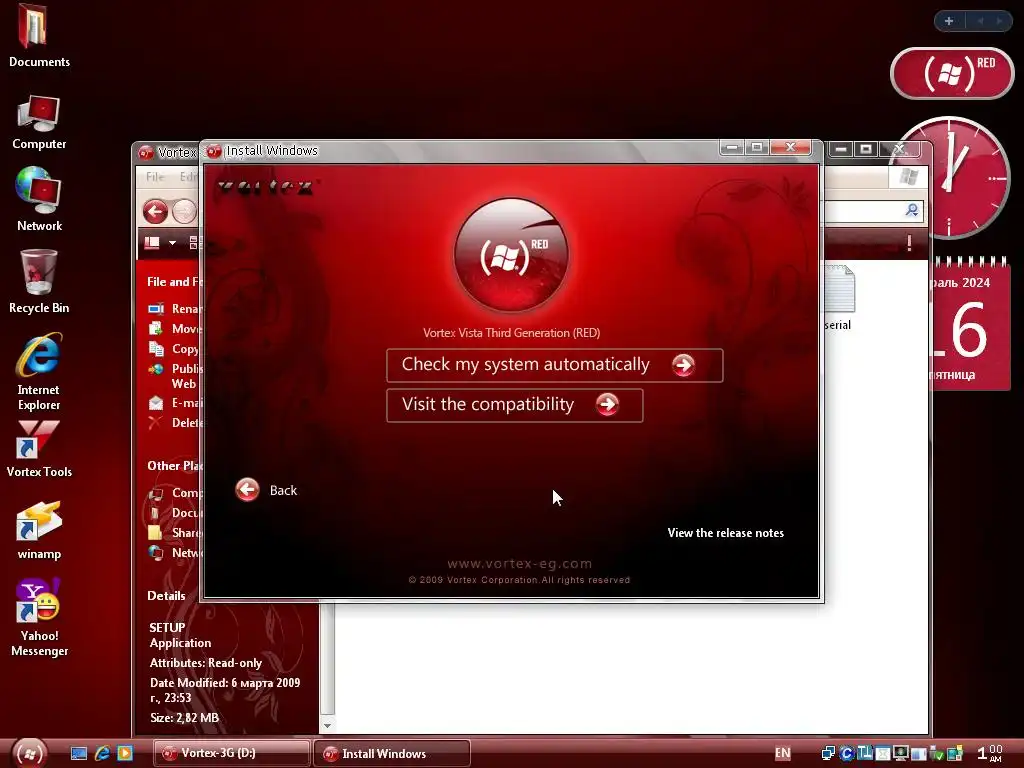Click Show Desktop in quick launch
Image resolution: width=1024 pixels, height=768 pixels.
point(79,754)
